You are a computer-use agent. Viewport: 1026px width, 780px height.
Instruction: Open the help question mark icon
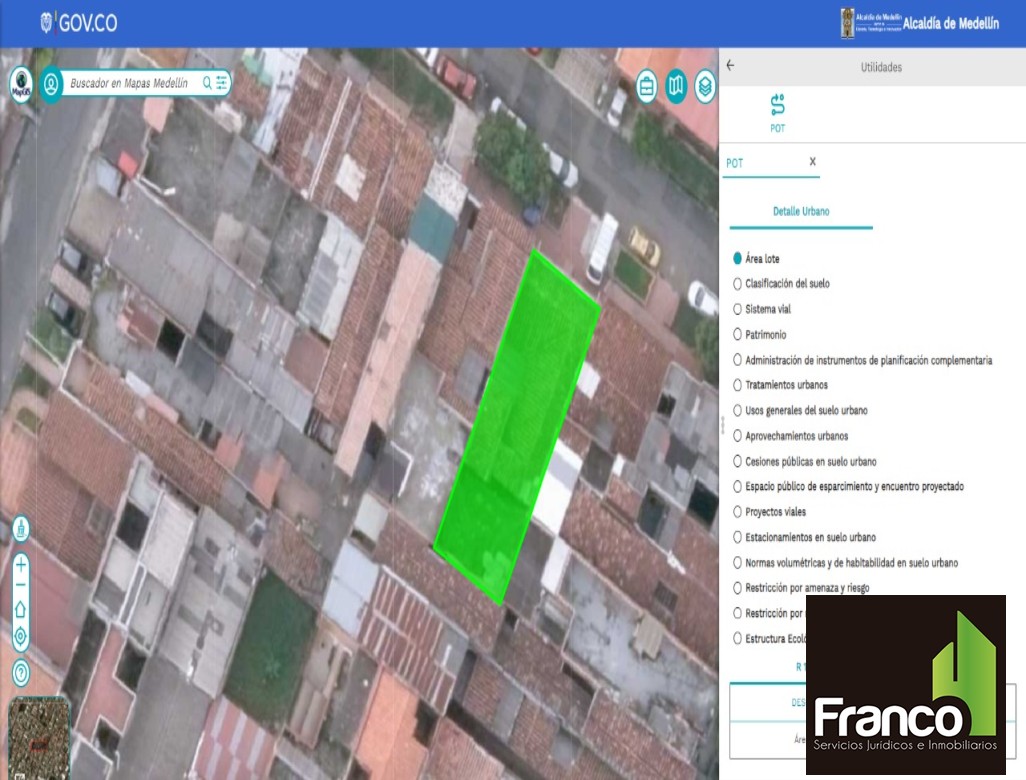21,672
